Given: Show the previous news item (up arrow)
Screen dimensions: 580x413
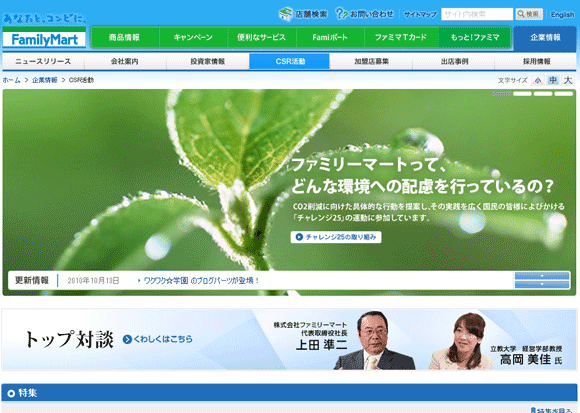Looking at the screenshot, I should [542, 276].
